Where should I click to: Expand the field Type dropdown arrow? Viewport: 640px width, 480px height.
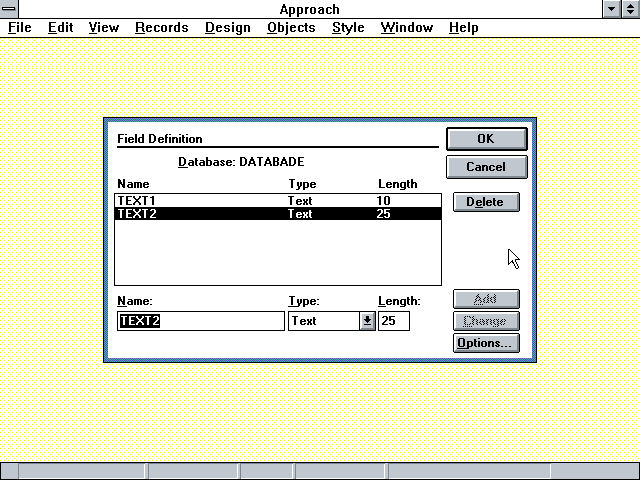tap(367, 321)
